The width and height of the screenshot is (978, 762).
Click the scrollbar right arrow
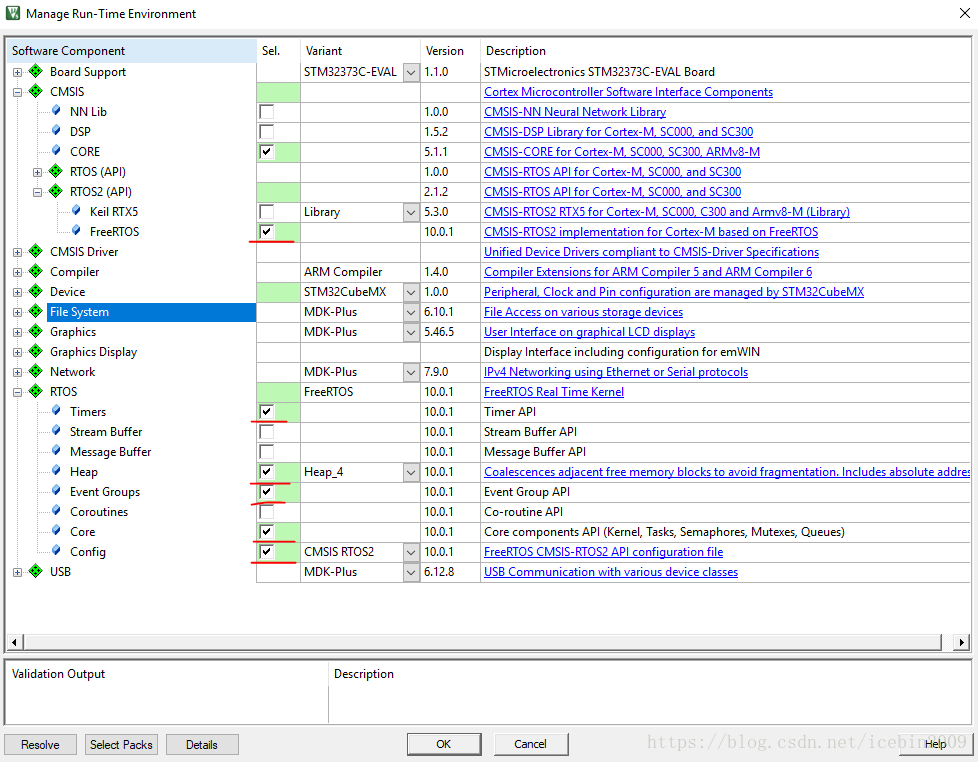(x=962, y=642)
